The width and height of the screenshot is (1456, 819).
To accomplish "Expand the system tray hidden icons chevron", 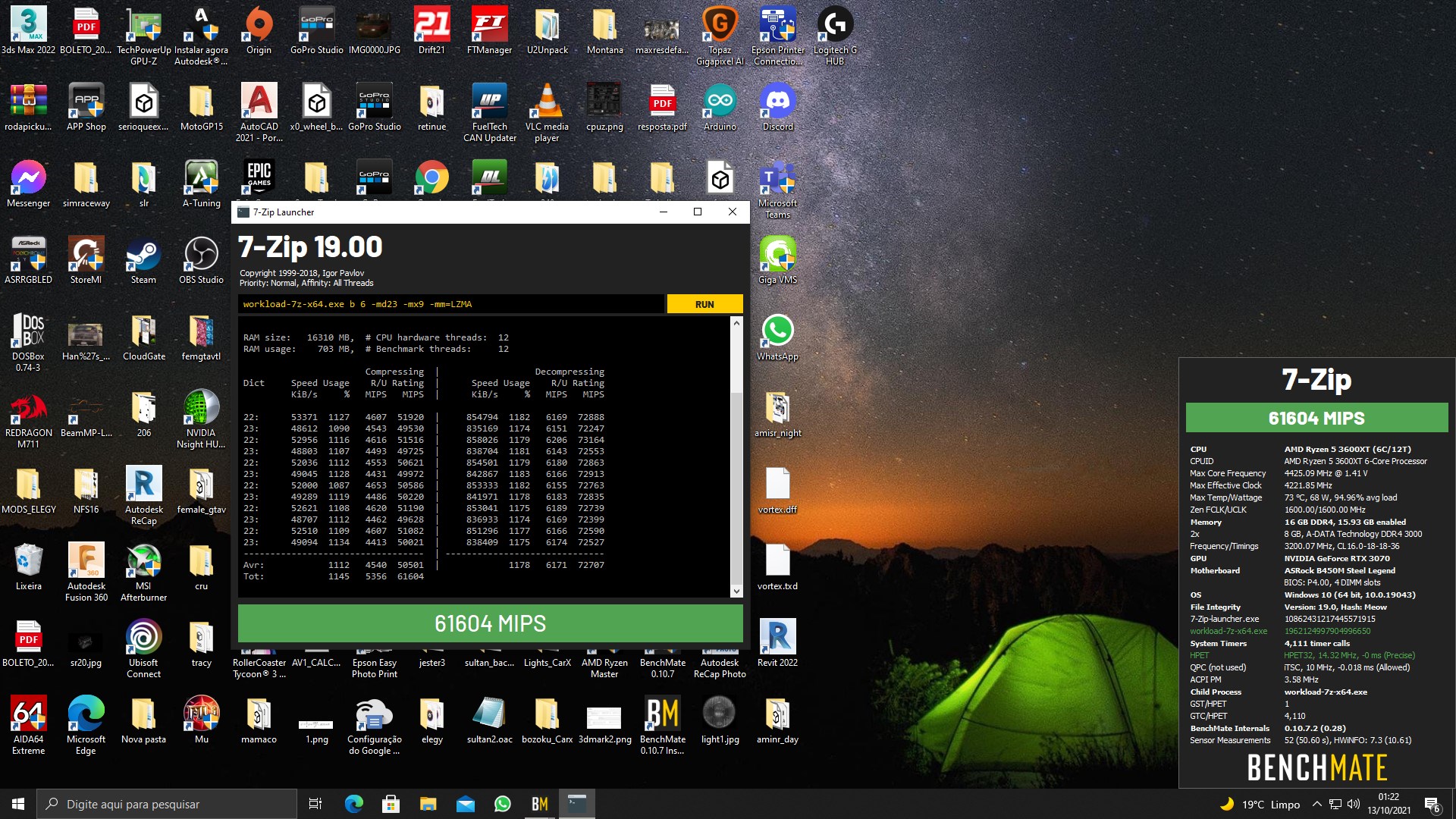I will tap(1317, 804).
